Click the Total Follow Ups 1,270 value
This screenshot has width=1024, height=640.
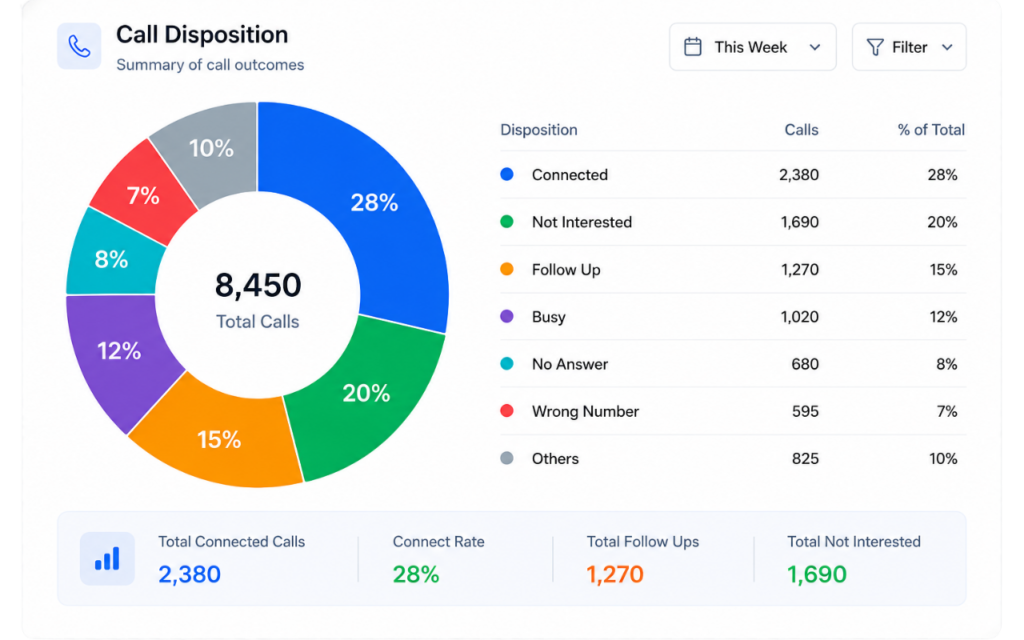click(x=615, y=575)
